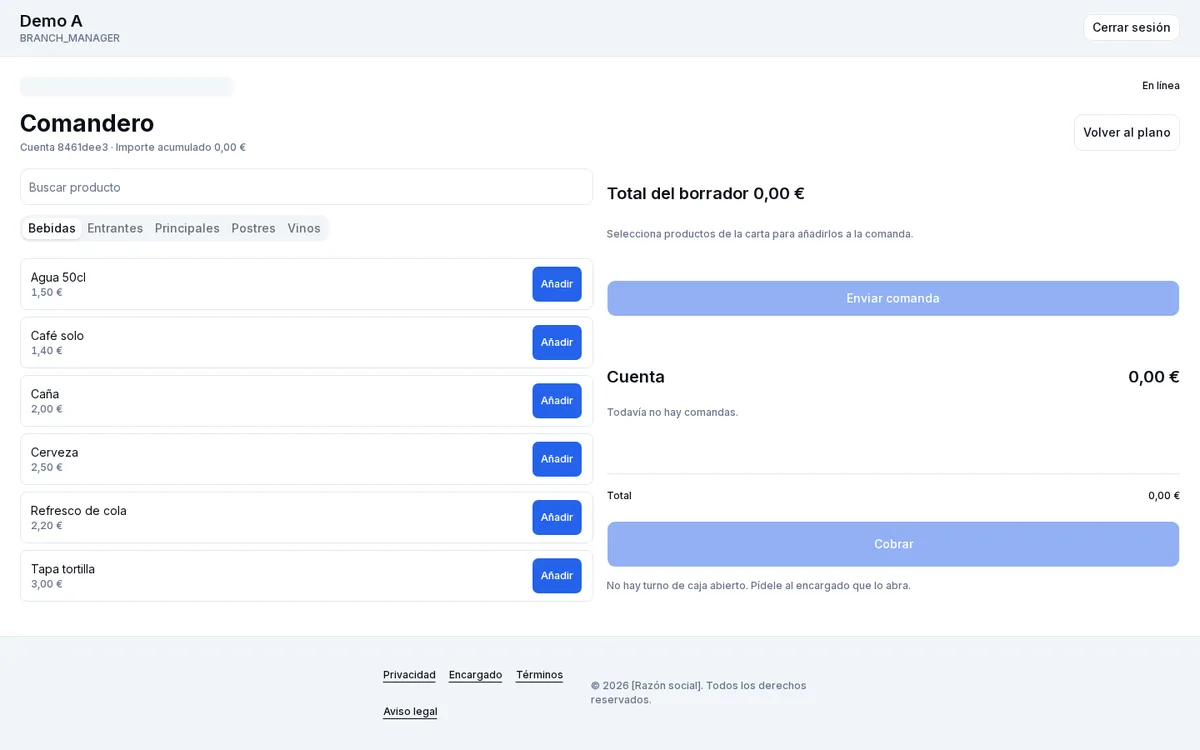Open the Entrantes category tab

pyautogui.click(x=115, y=228)
